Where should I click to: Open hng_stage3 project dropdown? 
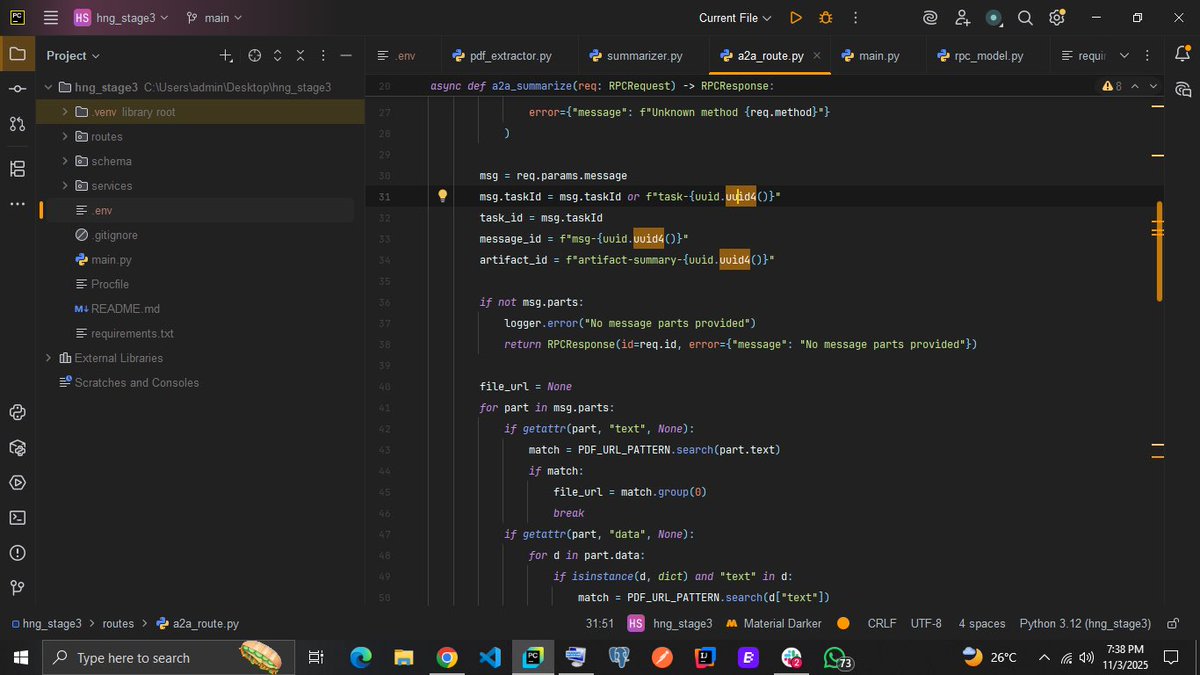pos(121,18)
